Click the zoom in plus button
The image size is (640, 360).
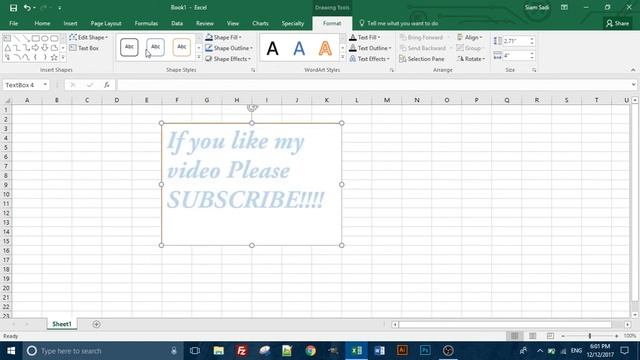coord(617,336)
